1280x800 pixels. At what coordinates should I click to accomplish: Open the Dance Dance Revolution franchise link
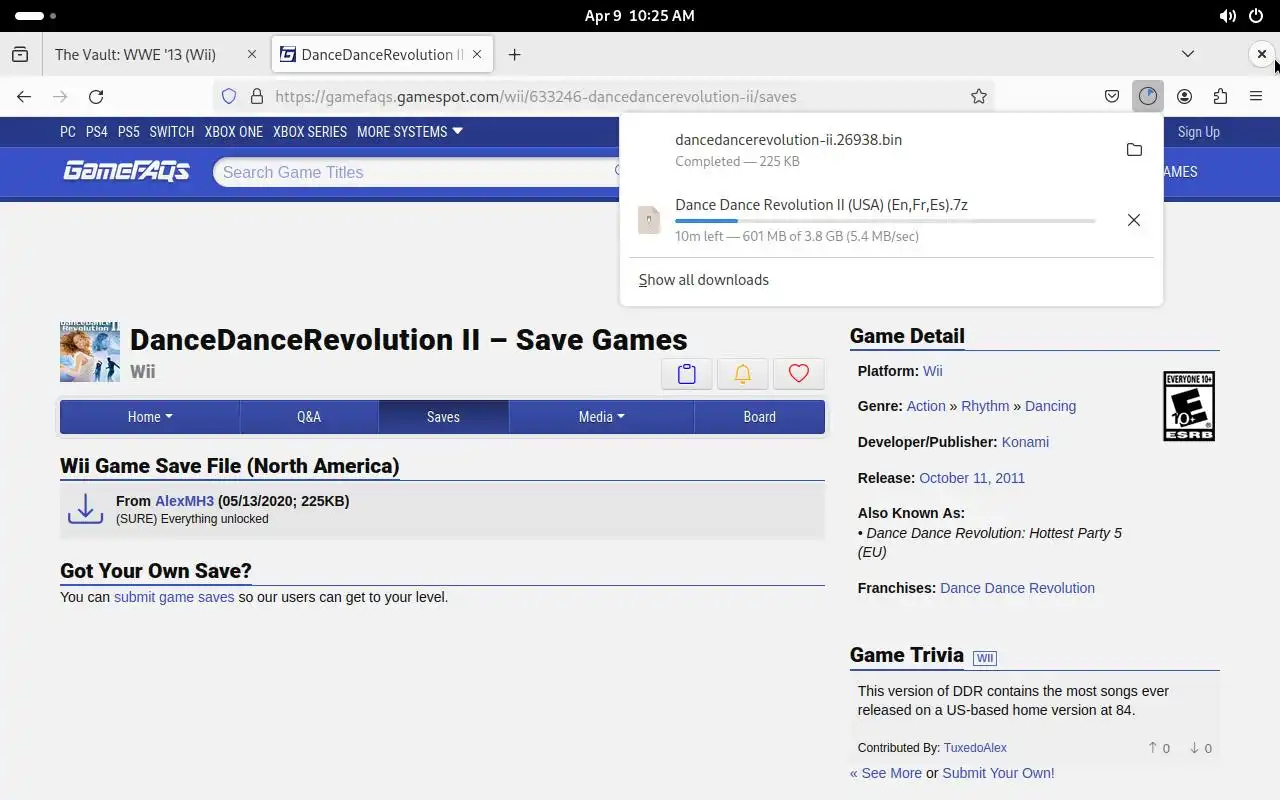[1017, 588]
